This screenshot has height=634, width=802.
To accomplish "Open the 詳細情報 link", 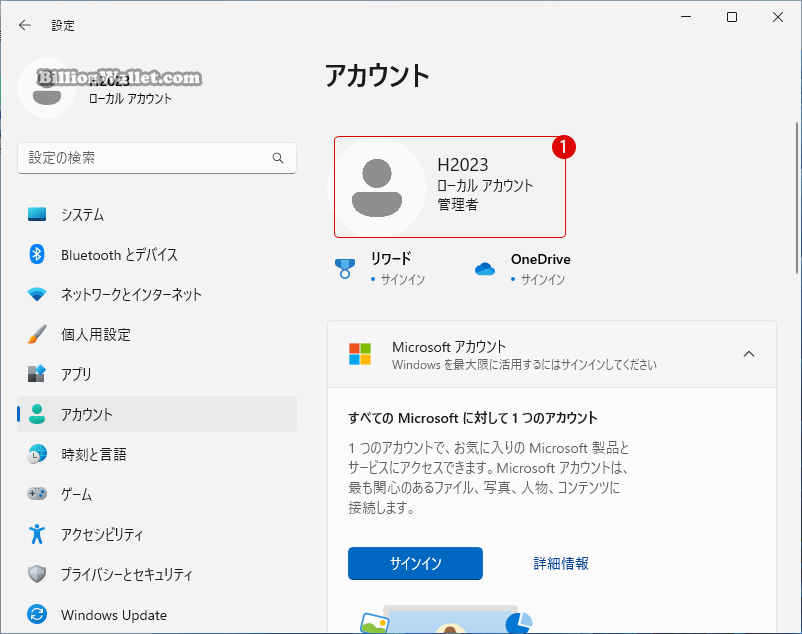I will pos(561,563).
